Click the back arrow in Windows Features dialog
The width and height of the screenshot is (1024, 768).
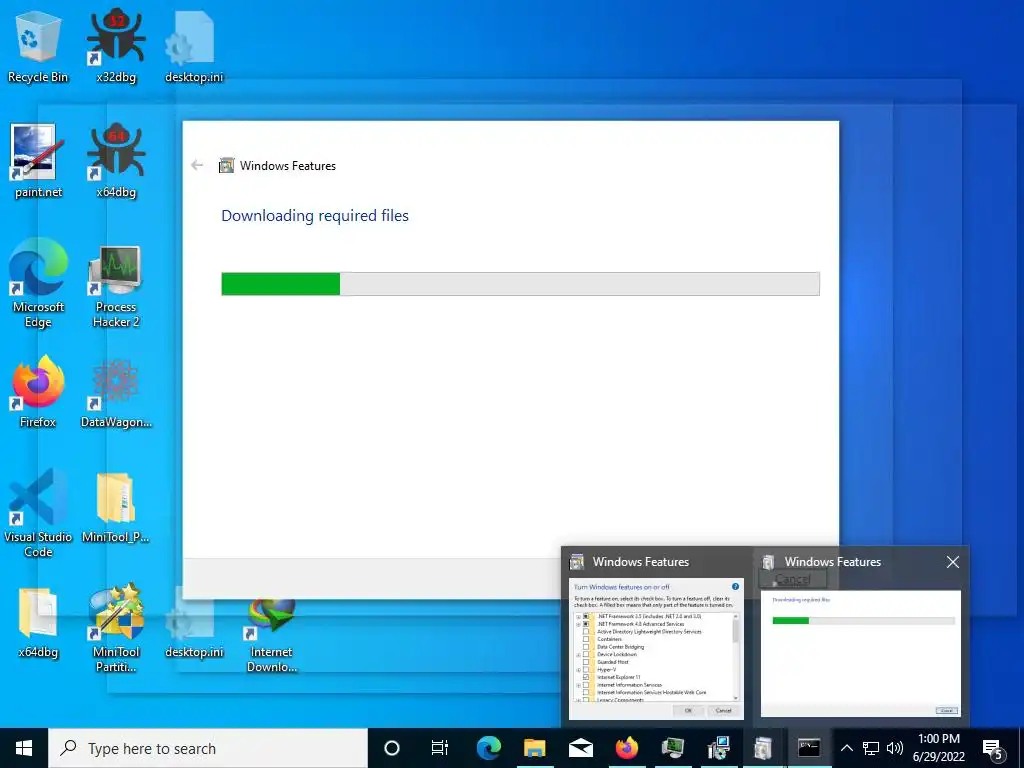pos(197,165)
